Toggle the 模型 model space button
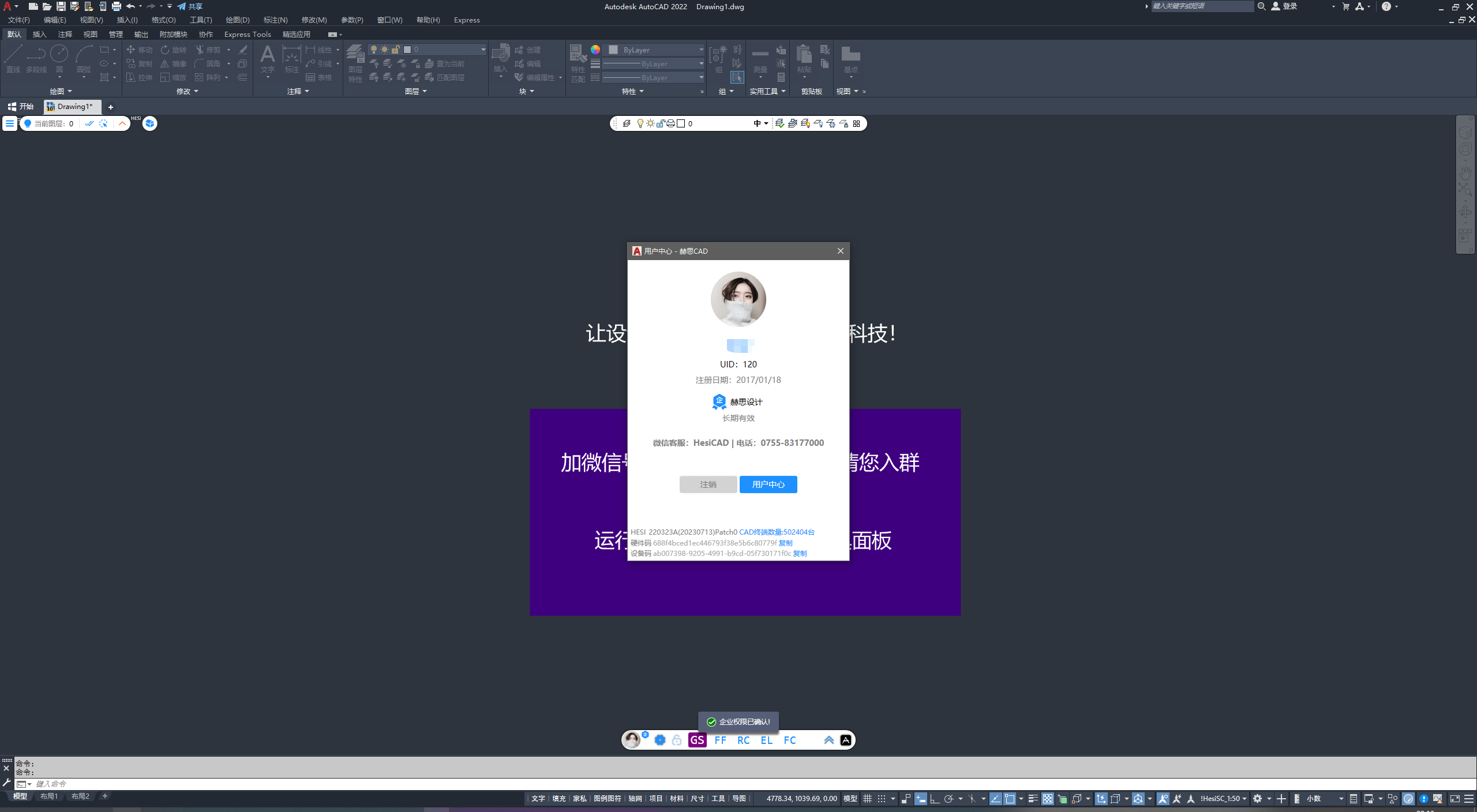This screenshot has height=812, width=1477. 850,799
